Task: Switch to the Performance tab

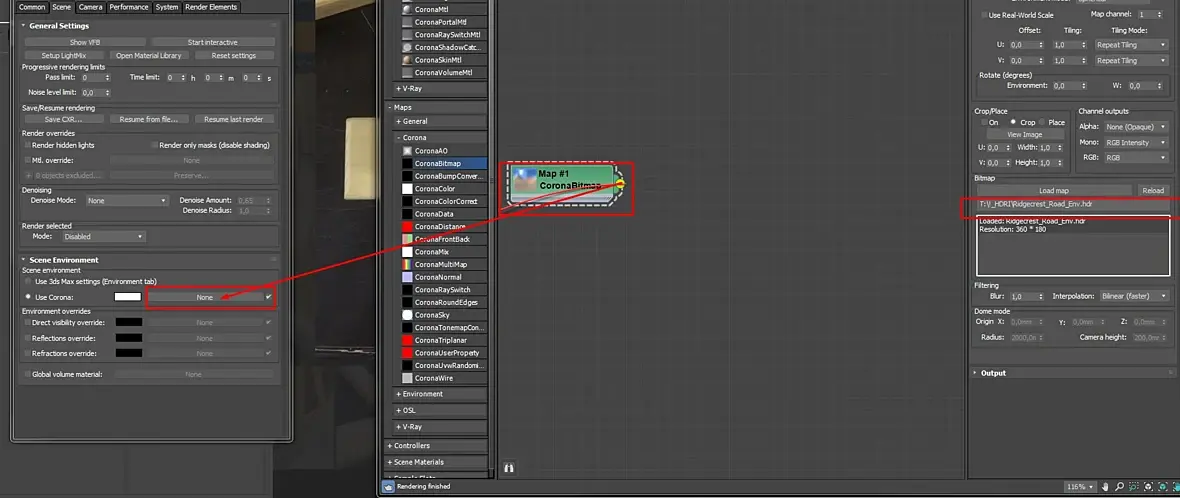Action: (x=129, y=7)
